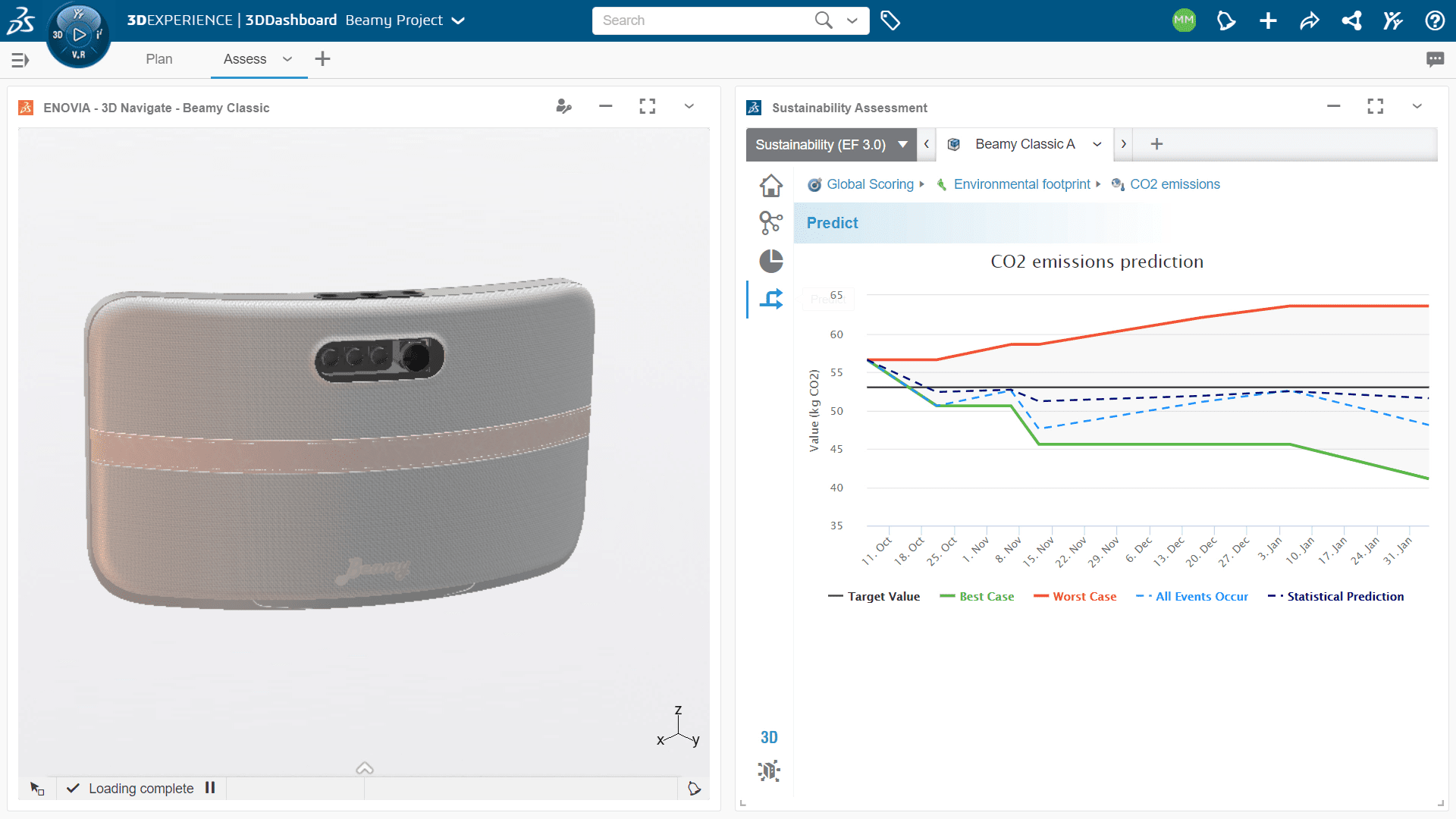Click the exploded view cube icon

pos(769,771)
